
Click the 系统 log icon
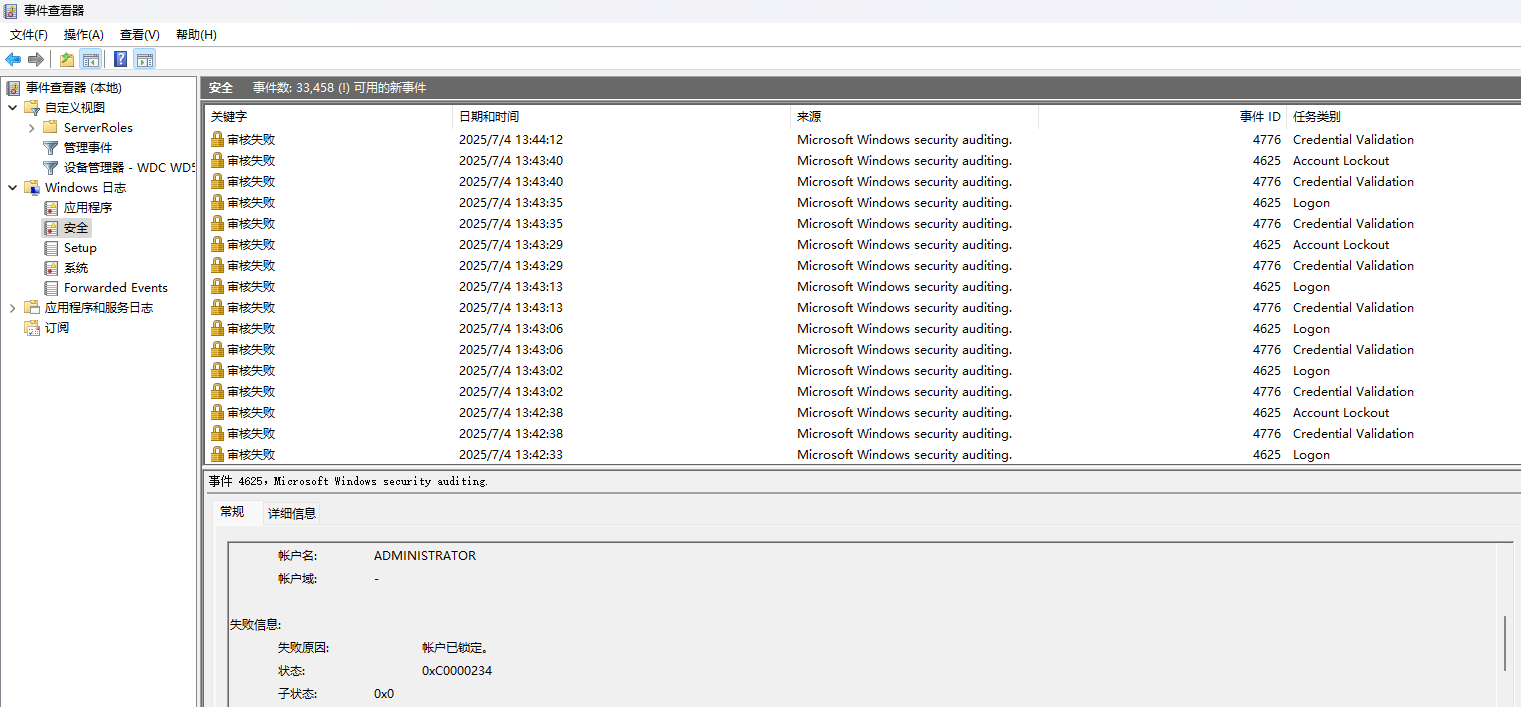51,268
